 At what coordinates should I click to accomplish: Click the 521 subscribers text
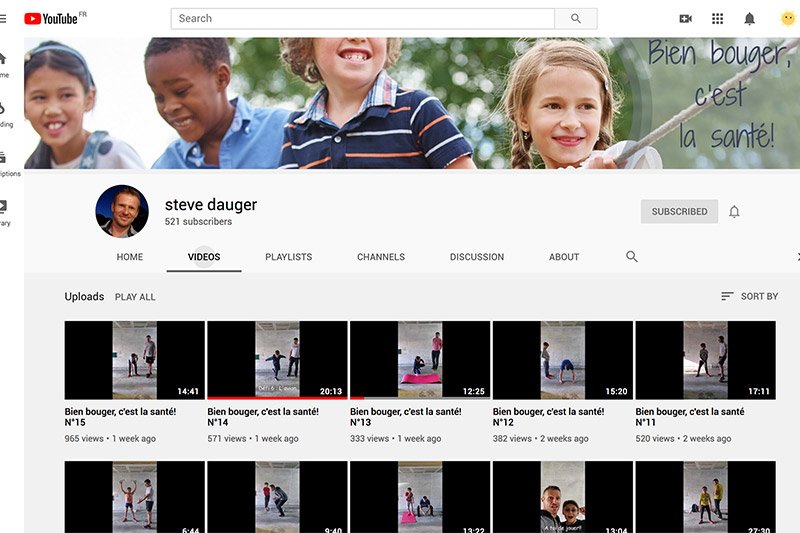198,221
